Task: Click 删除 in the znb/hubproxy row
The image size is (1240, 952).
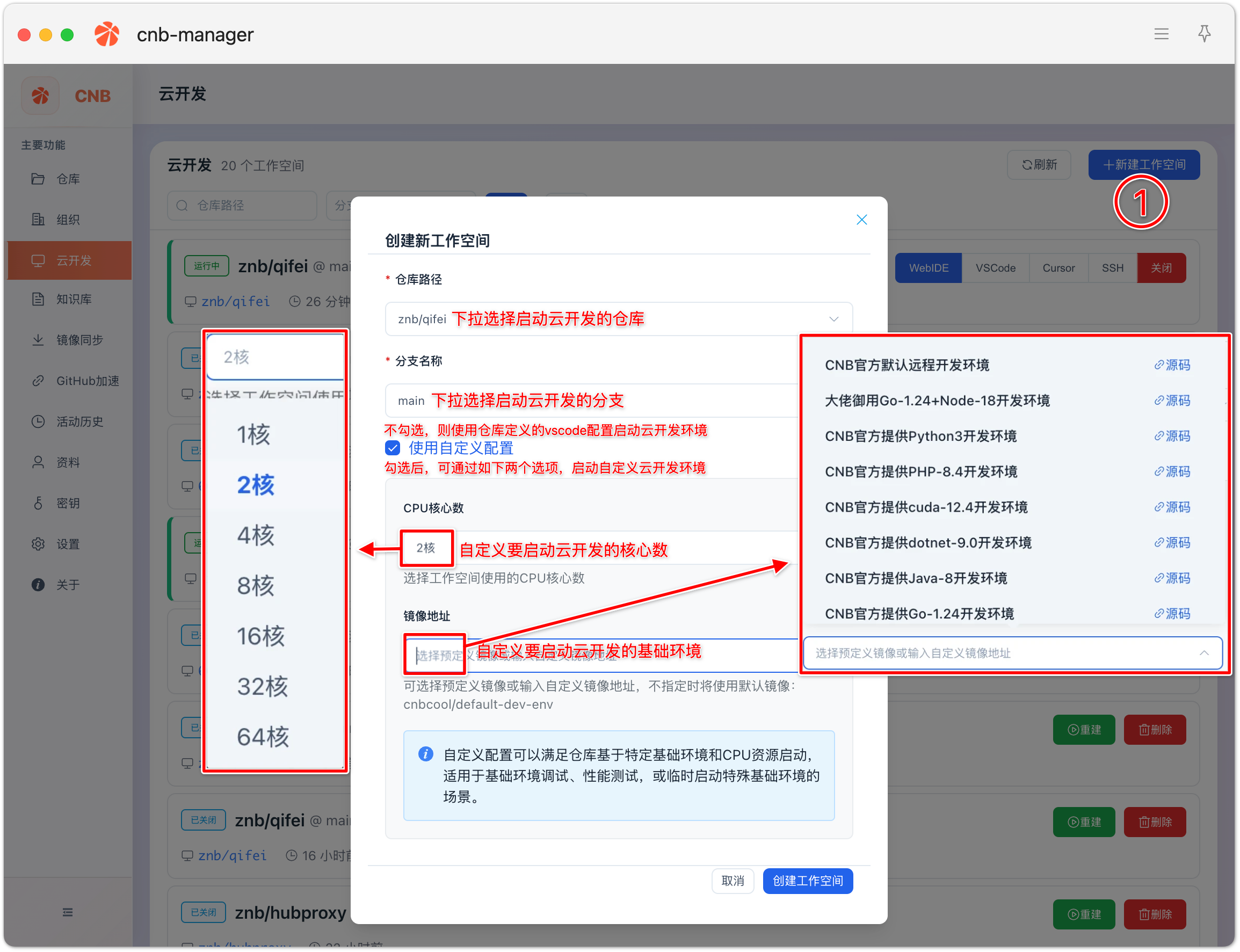Action: point(1155,914)
